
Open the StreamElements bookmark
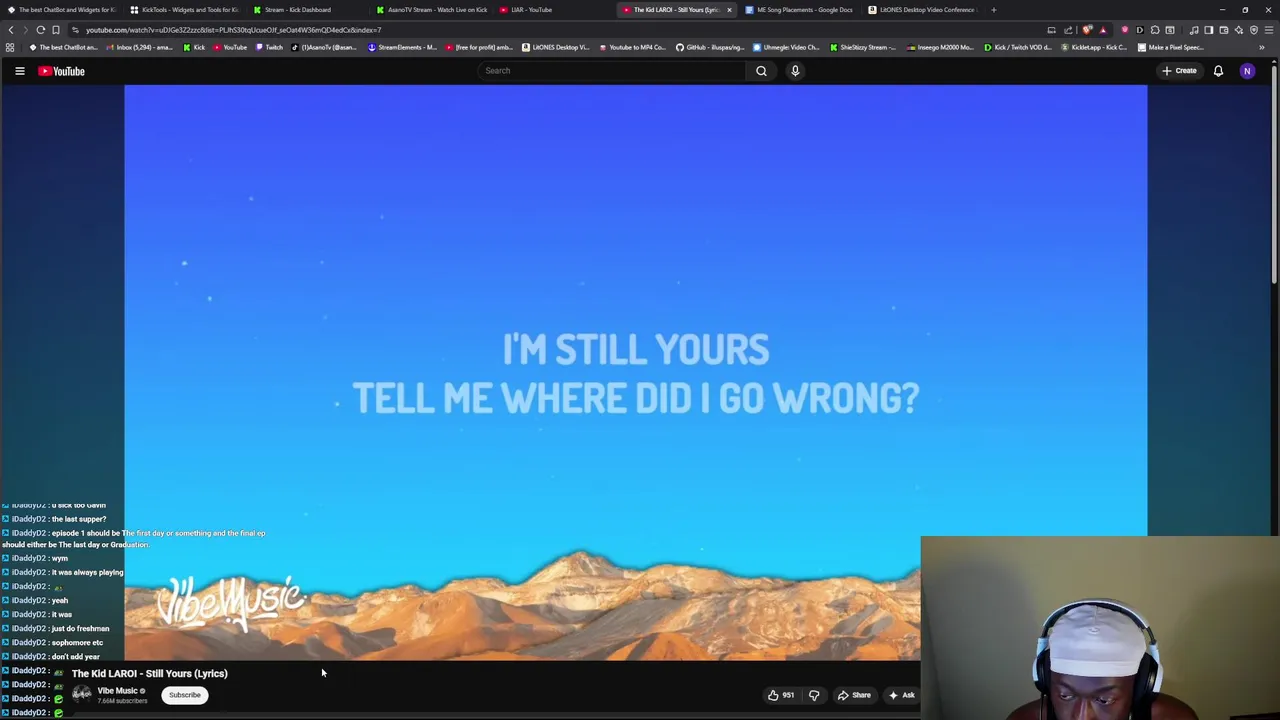(402, 47)
